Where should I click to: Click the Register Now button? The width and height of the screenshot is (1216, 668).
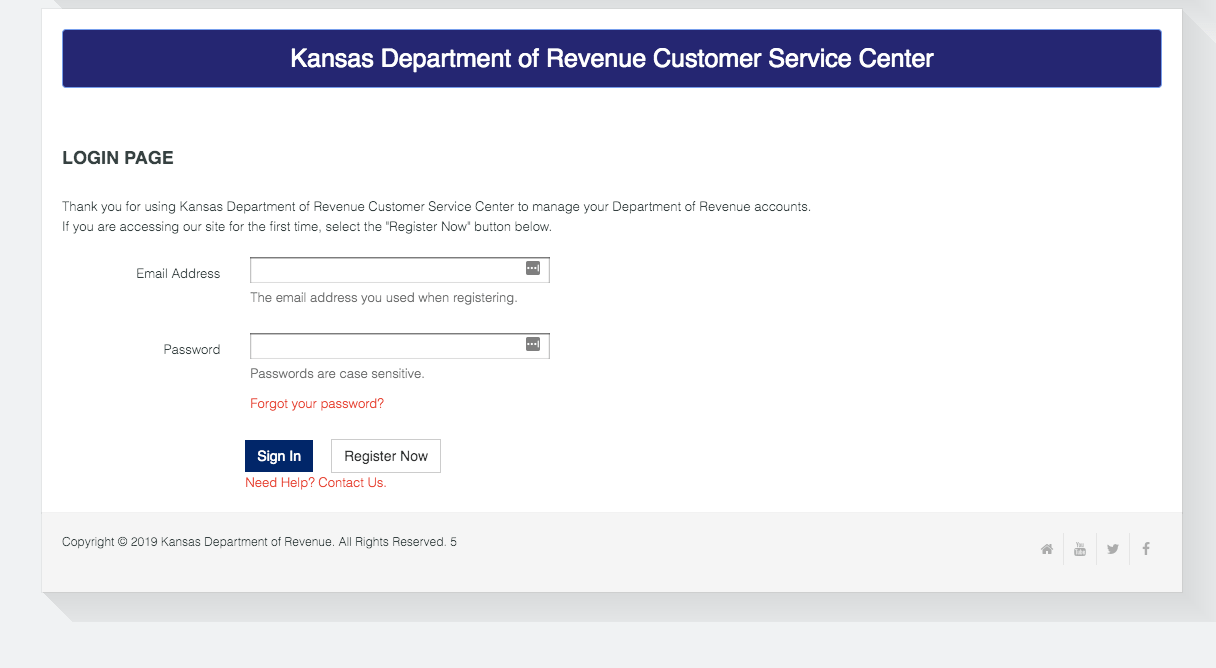[386, 456]
